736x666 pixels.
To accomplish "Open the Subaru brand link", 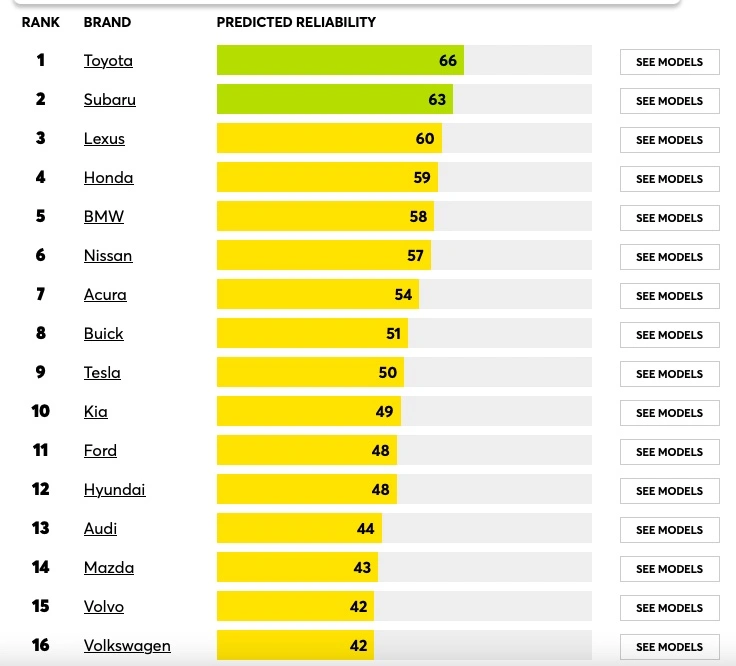I will [x=109, y=100].
